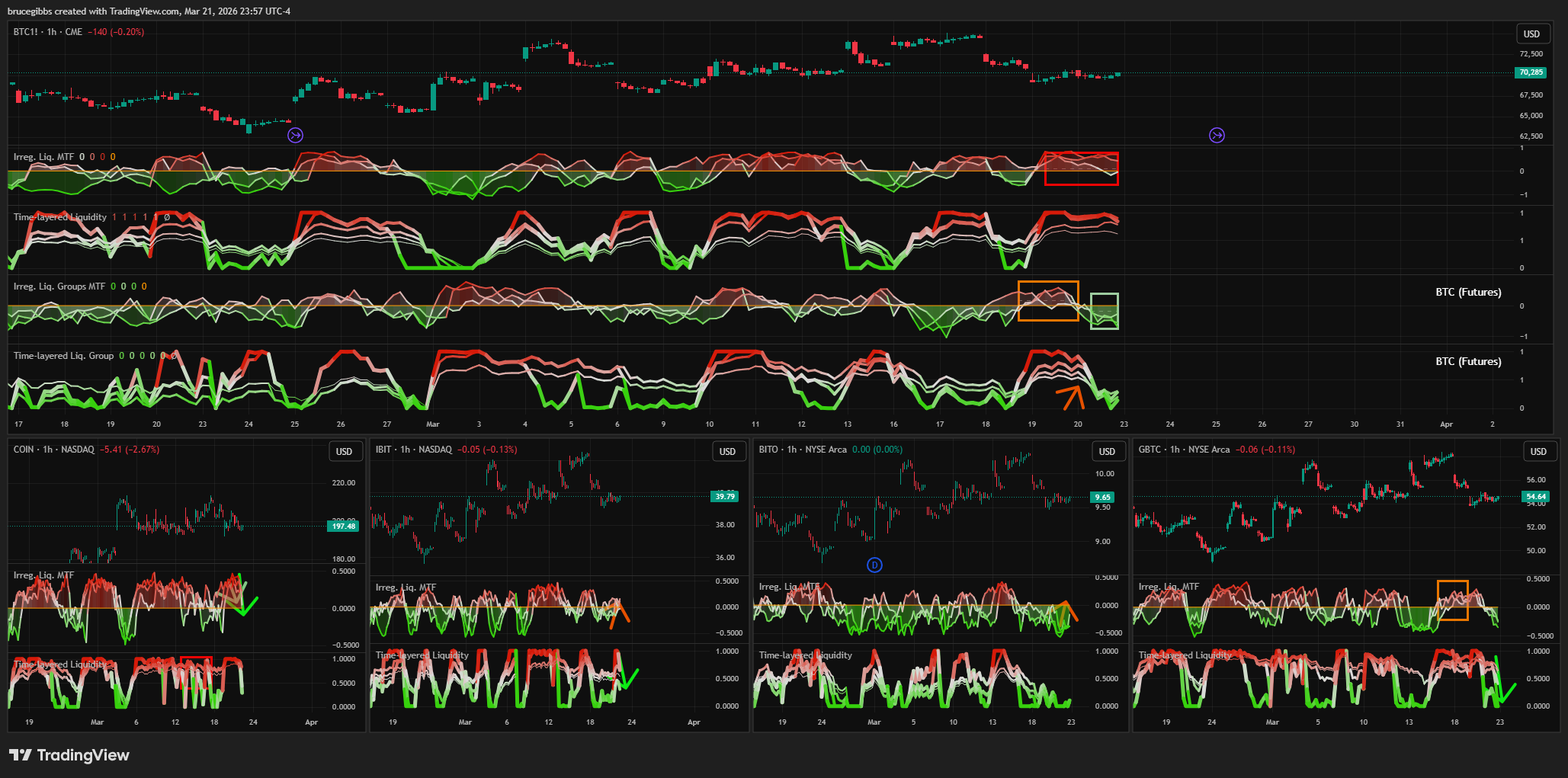This screenshot has height=778, width=1568.
Task: Select the Time-layered Liq. Group indicator label
Action: click(63, 356)
